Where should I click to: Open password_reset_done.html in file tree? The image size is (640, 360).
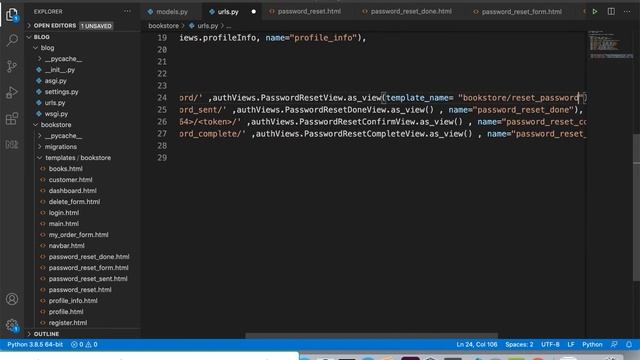tap(89, 257)
